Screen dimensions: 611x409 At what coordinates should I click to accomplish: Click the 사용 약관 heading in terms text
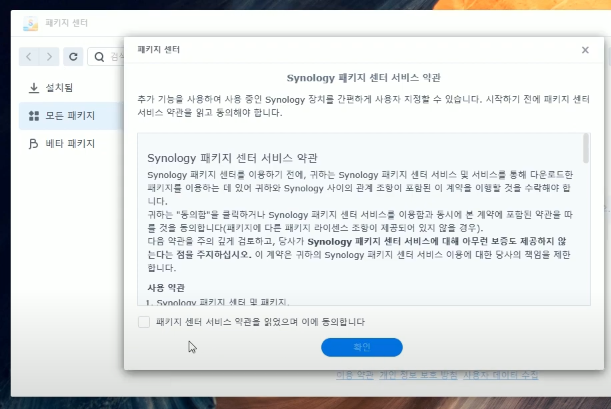tap(166, 288)
